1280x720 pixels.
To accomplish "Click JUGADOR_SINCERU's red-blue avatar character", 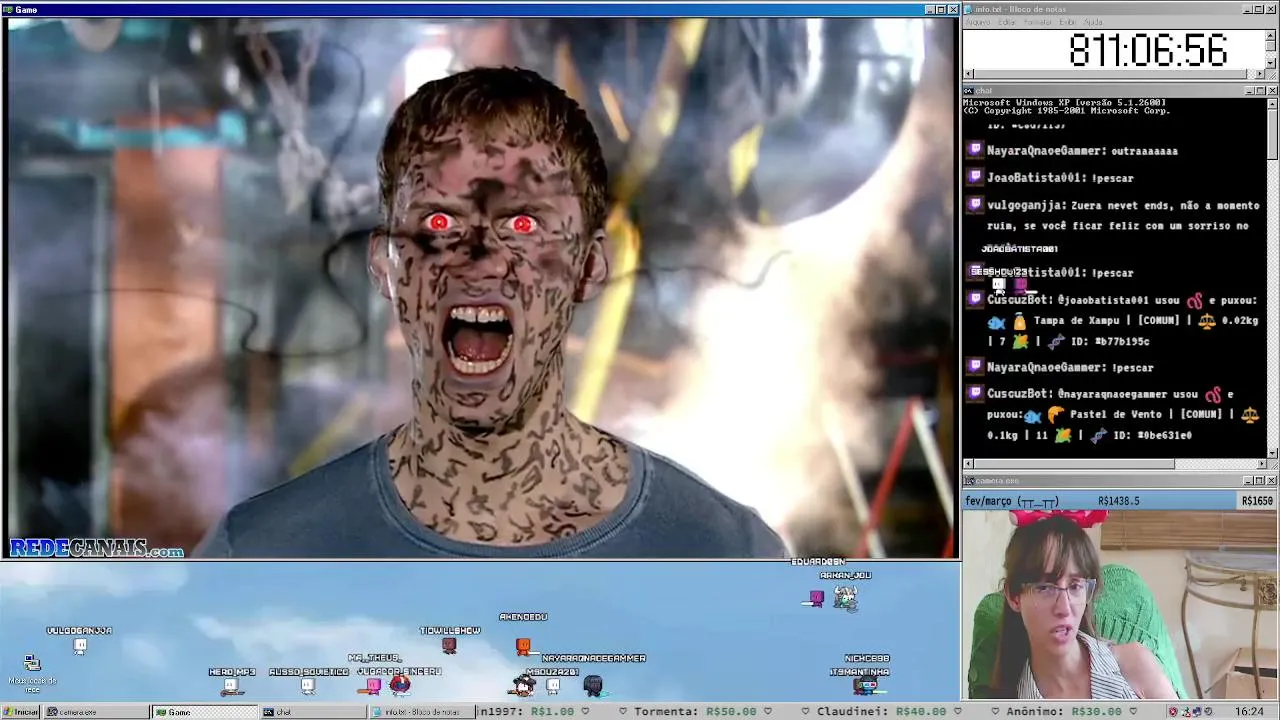I will click(x=399, y=685).
